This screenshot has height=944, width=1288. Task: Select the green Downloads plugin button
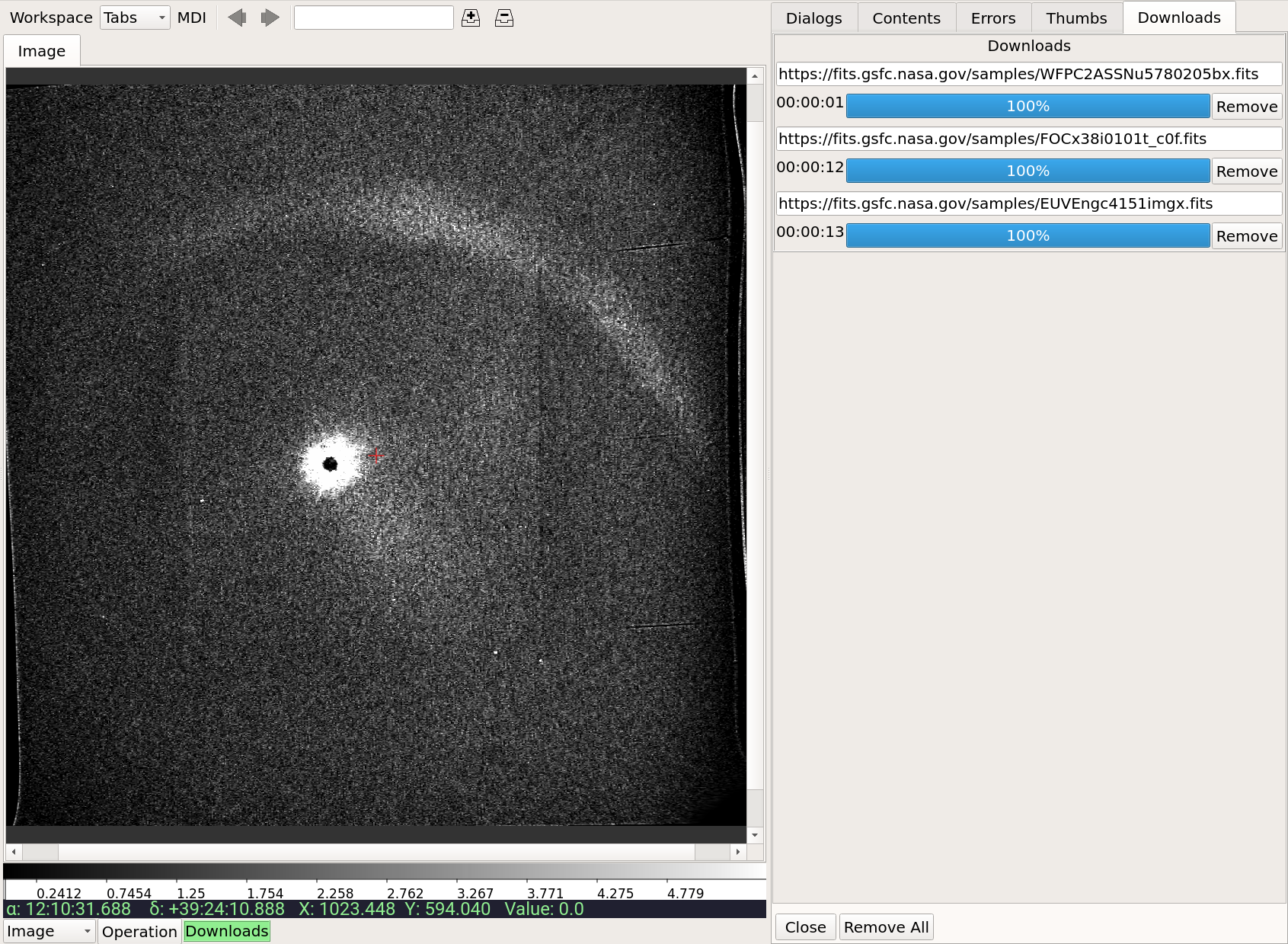tap(227, 931)
